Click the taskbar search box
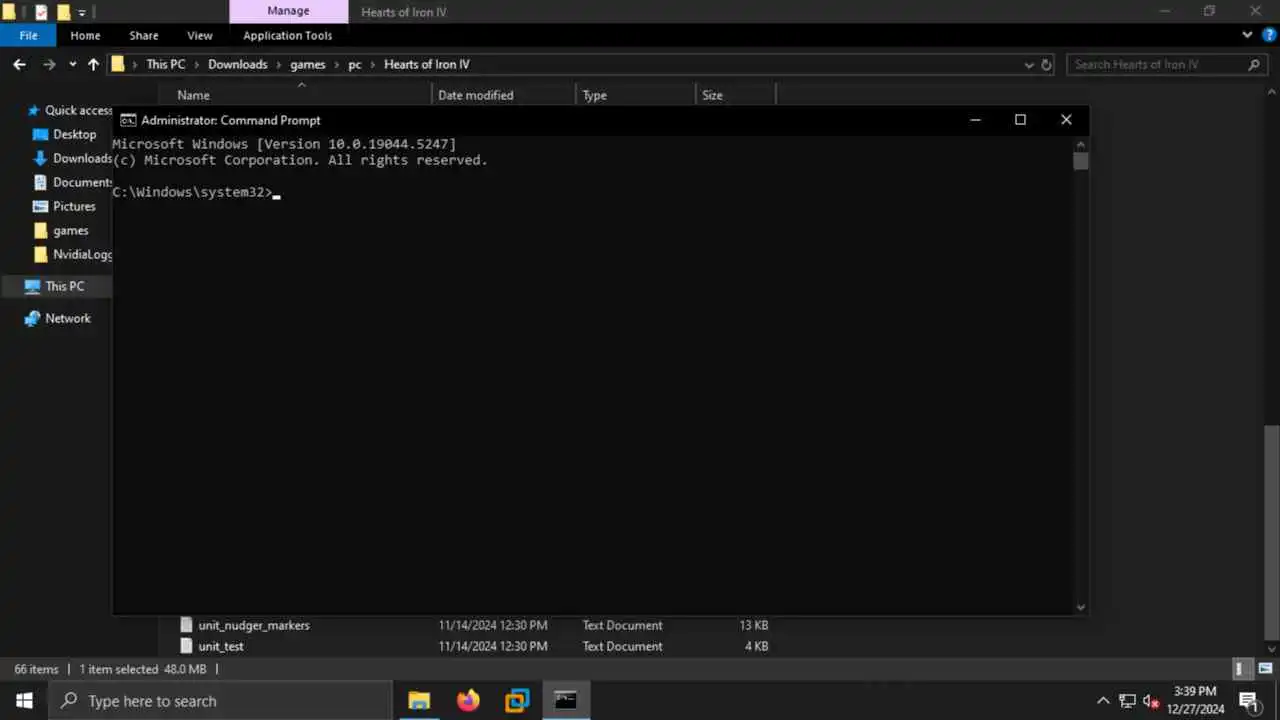The height and width of the screenshot is (720, 1280). (220, 700)
